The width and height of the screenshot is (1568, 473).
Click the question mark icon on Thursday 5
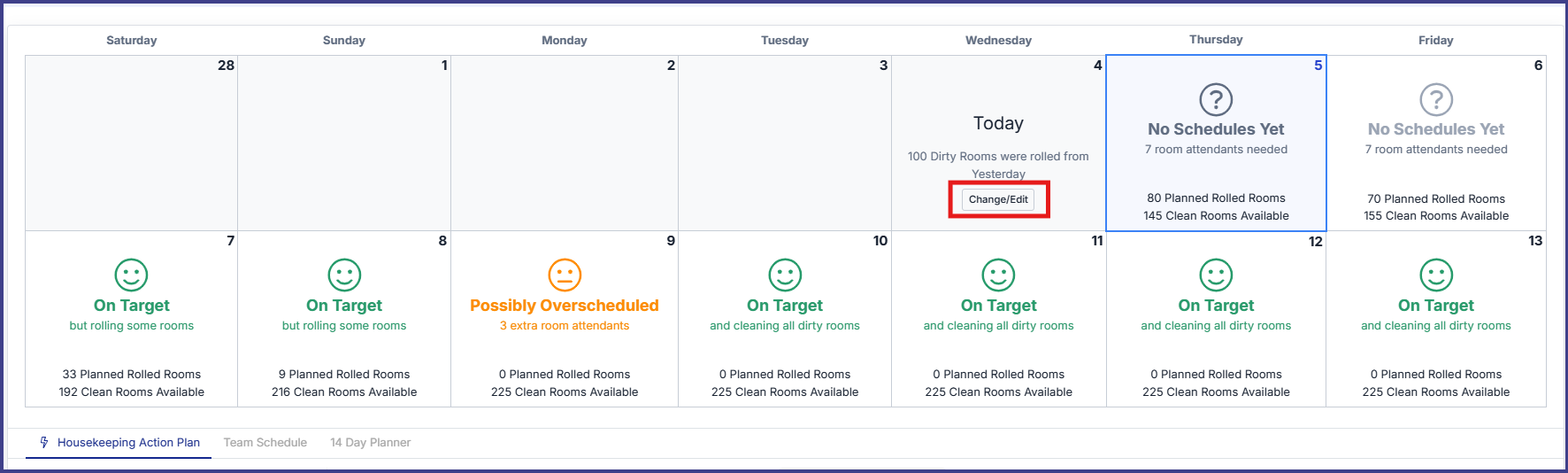(x=1216, y=99)
